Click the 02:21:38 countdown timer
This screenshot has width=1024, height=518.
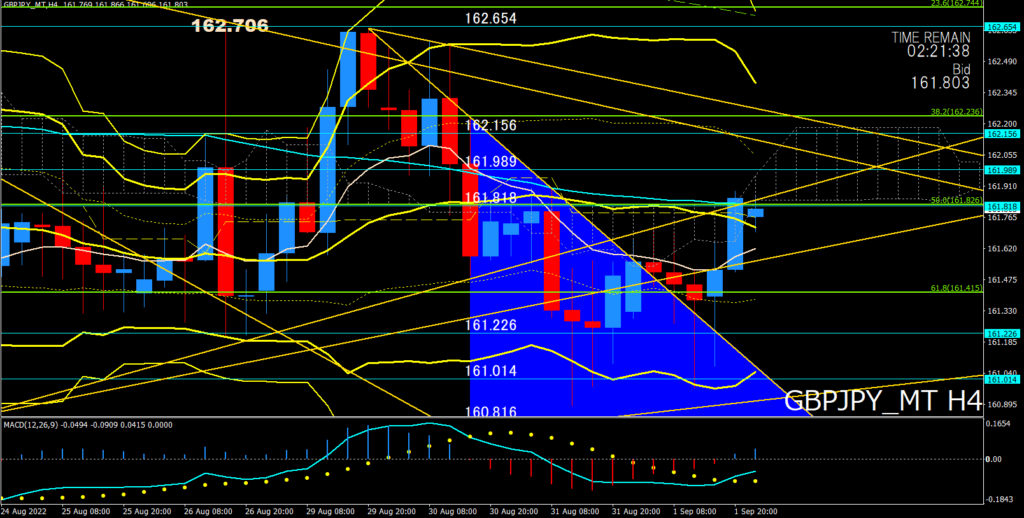pyautogui.click(x=938, y=51)
